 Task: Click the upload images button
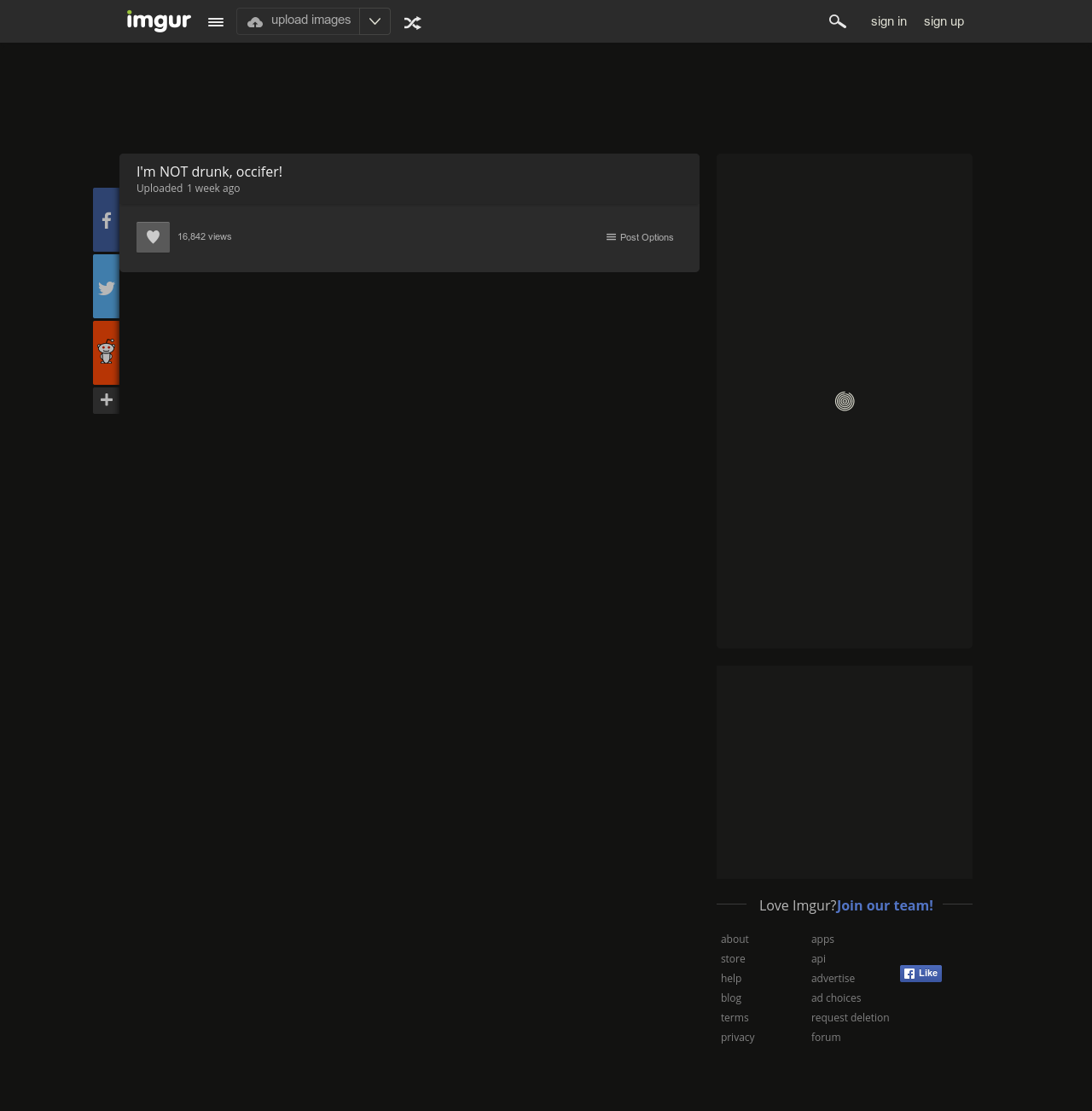298,21
